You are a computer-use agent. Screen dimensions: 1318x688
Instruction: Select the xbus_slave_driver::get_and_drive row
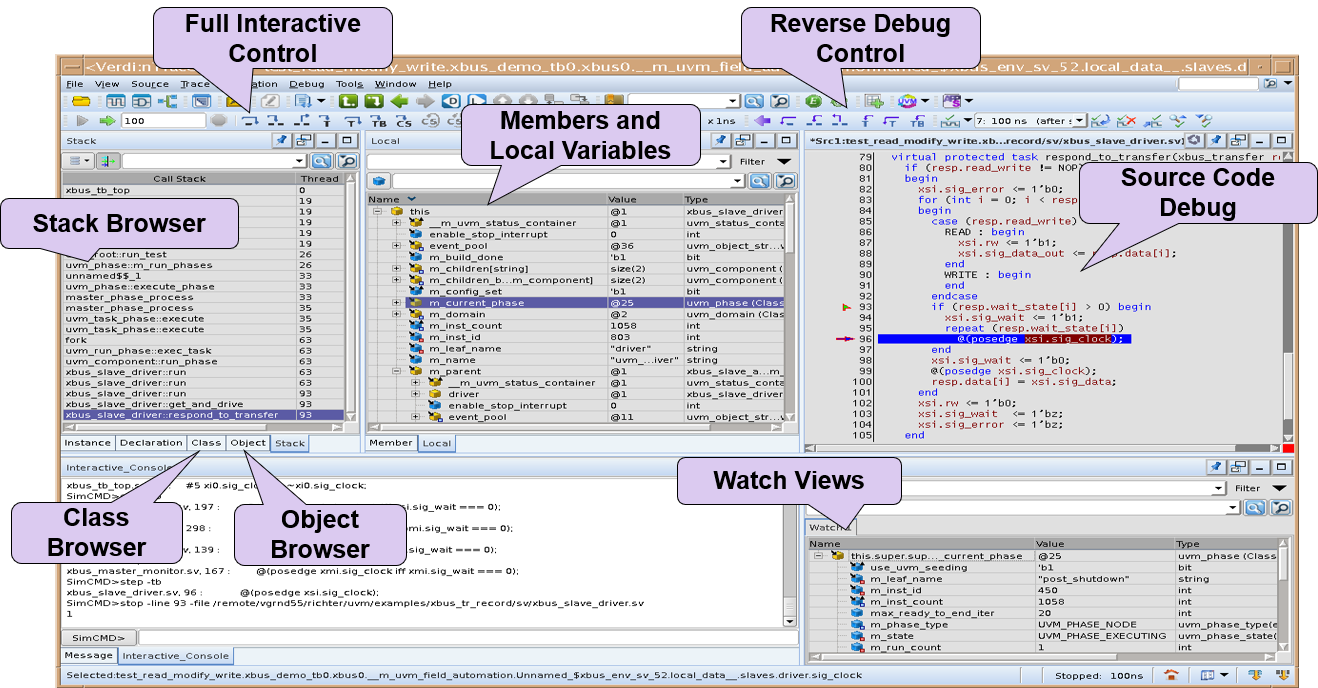point(203,403)
